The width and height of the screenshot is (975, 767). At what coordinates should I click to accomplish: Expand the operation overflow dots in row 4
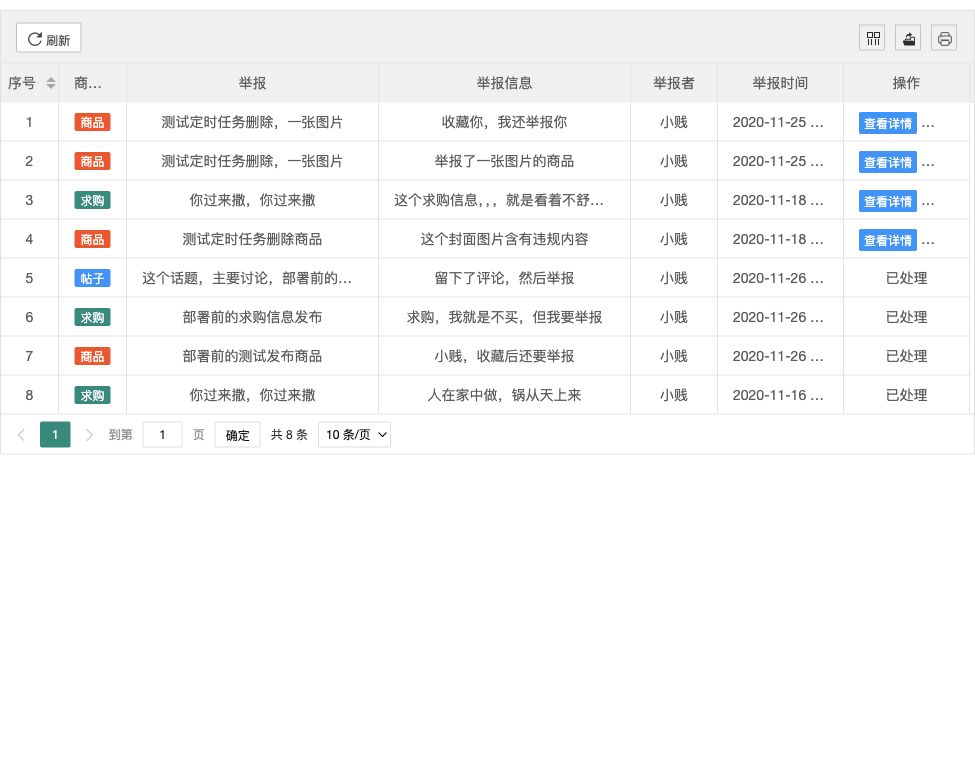tap(928, 243)
